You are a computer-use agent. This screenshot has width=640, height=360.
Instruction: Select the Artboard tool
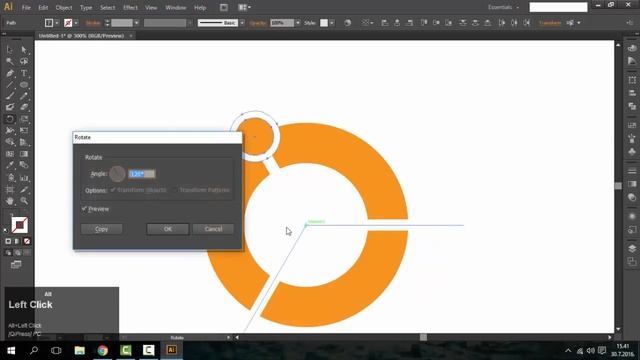point(10,190)
